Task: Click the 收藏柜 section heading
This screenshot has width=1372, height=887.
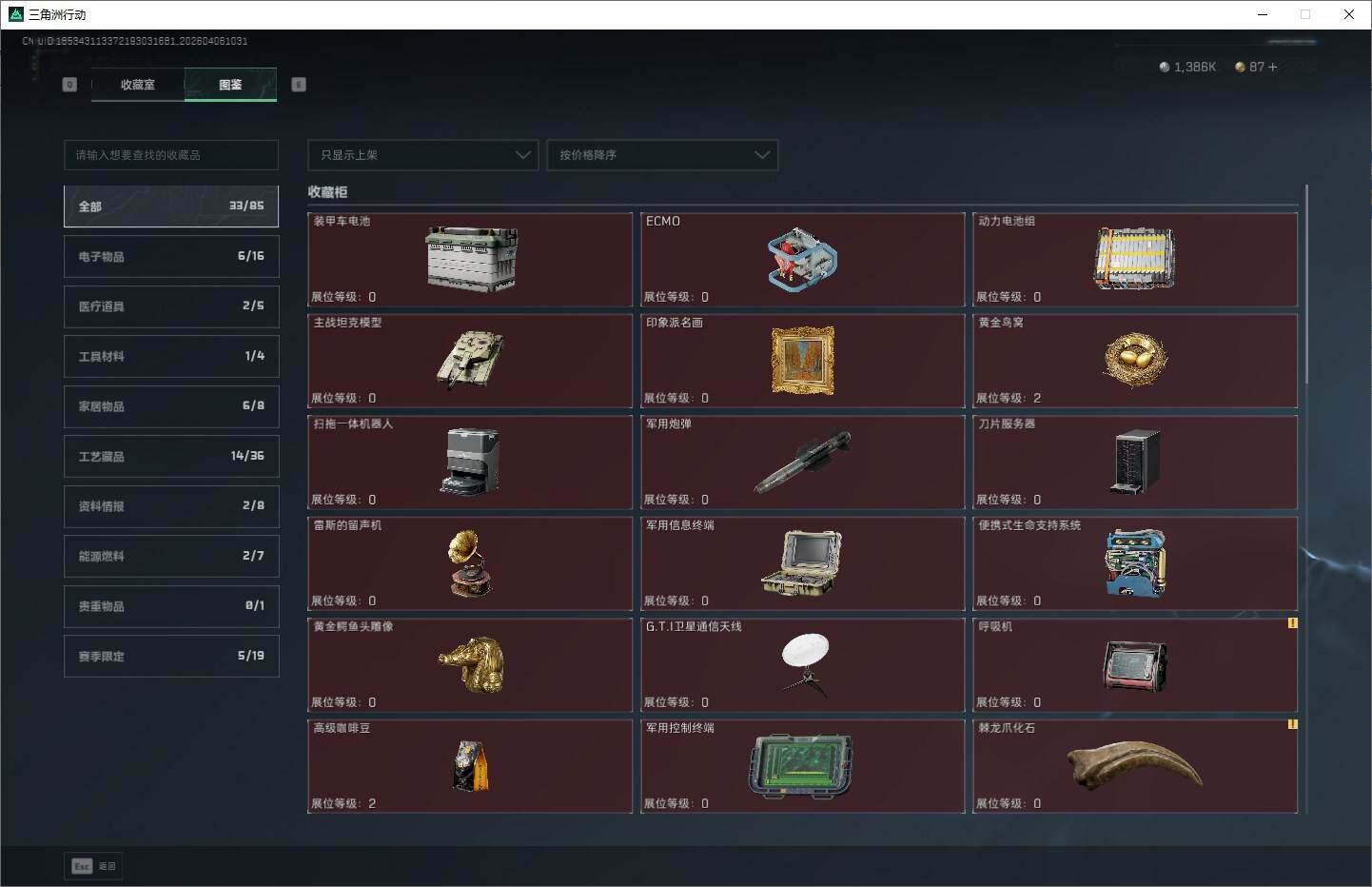Action: [327, 192]
